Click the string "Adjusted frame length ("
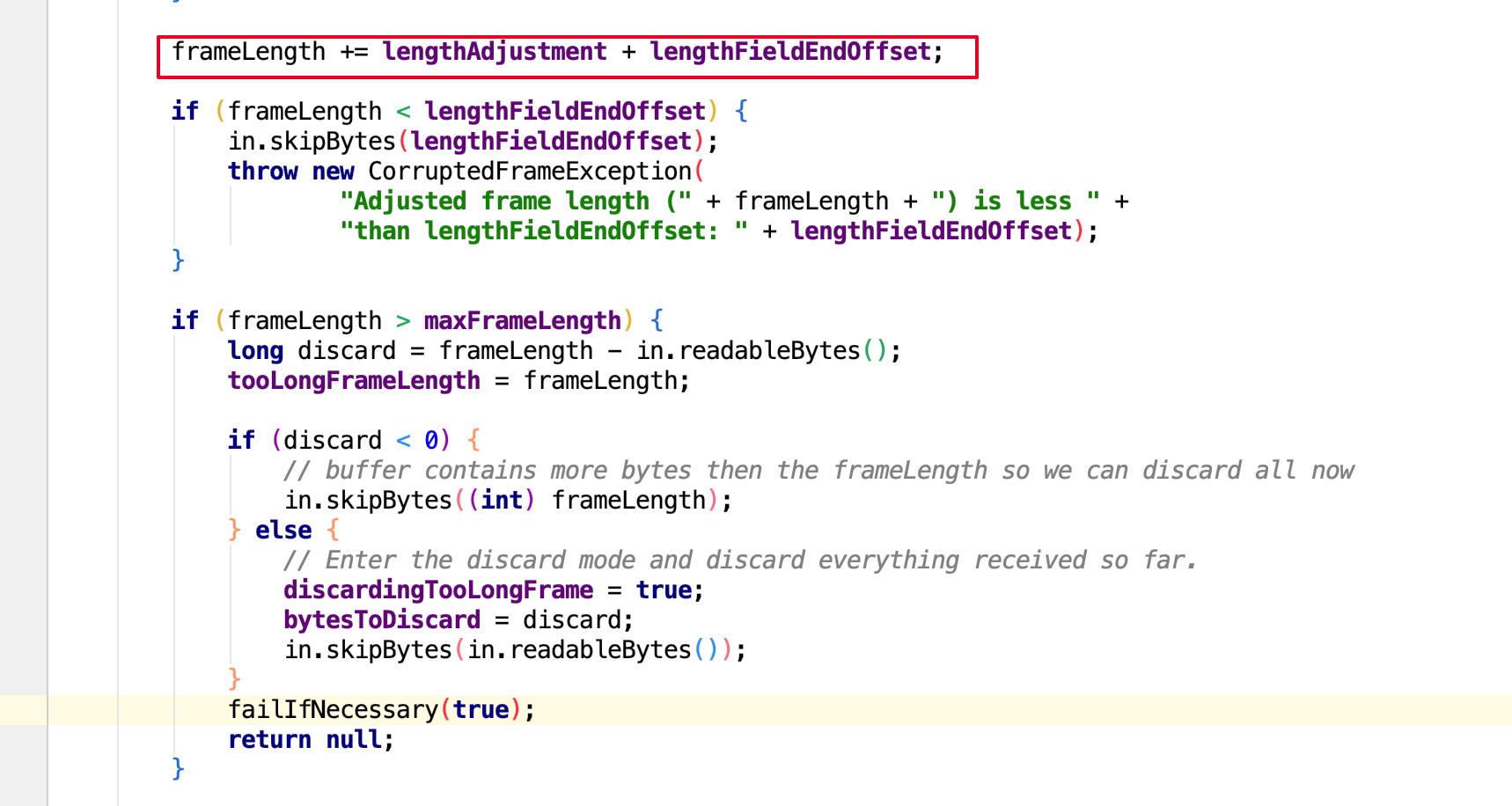Image resolution: width=1512 pixels, height=806 pixels. 516,201
